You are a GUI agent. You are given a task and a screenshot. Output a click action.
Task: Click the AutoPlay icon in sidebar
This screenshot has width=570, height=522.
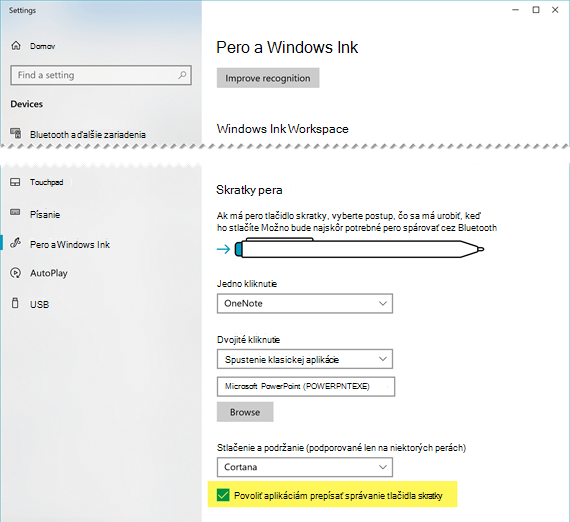[15, 273]
